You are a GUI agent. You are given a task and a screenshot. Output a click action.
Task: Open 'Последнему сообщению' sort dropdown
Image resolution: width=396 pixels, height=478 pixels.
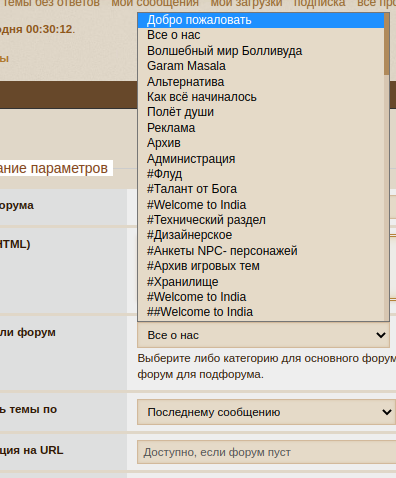[x=267, y=412]
